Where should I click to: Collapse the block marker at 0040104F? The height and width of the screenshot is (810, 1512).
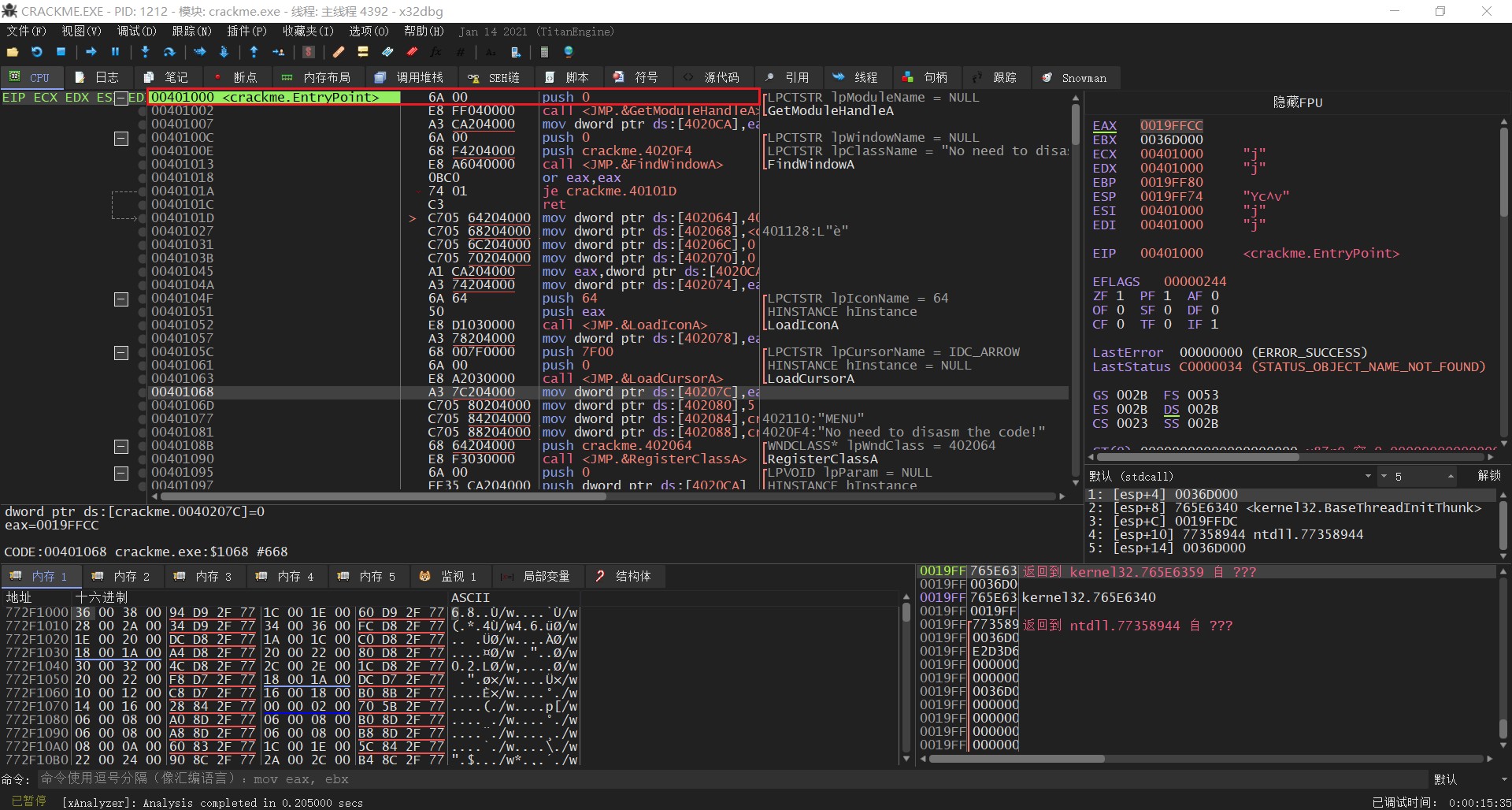point(121,299)
